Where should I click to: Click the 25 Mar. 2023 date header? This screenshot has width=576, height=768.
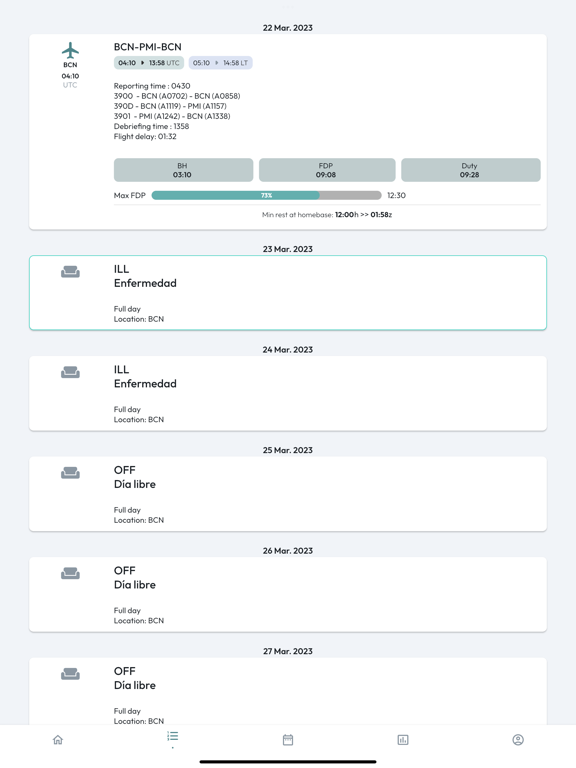[288, 450]
